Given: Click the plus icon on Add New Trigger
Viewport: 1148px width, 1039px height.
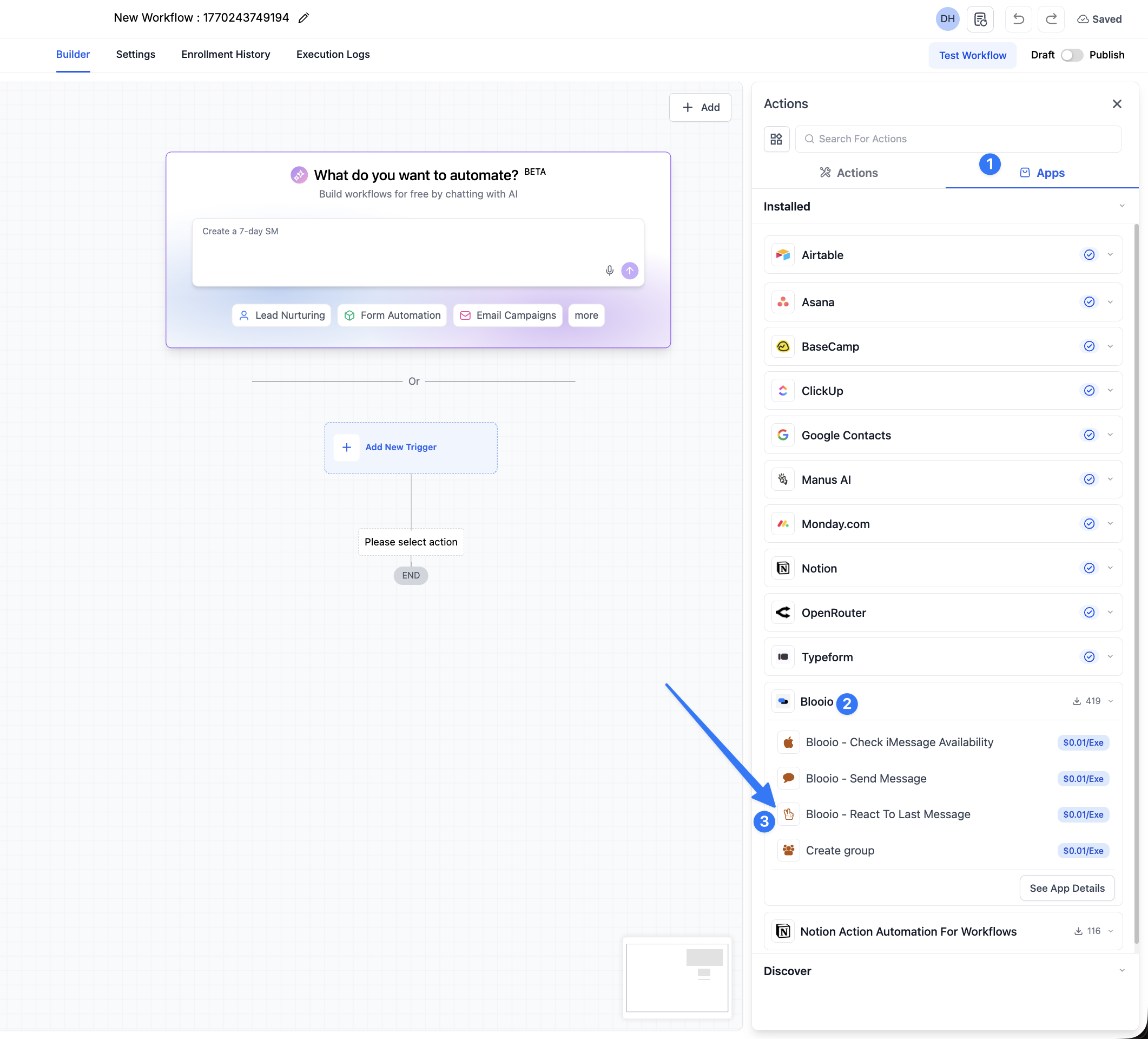Looking at the screenshot, I should pyautogui.click(x=346, y=448).
